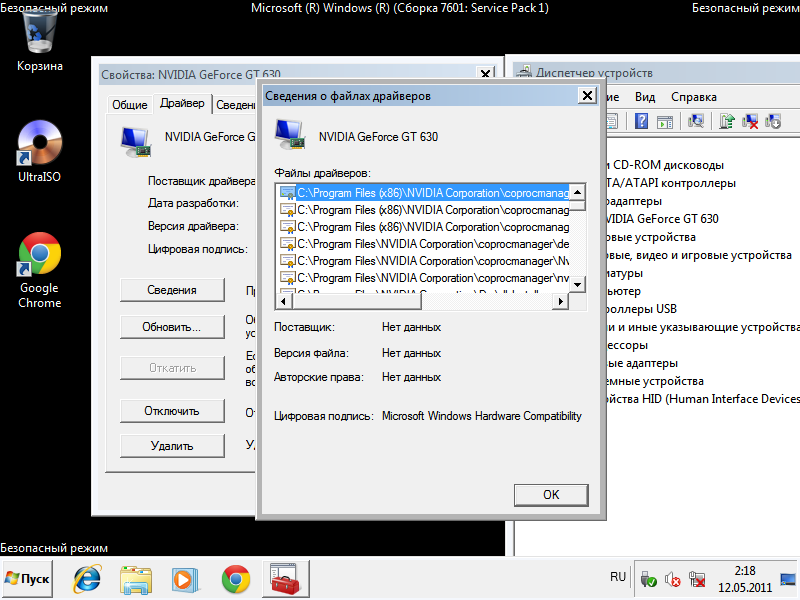This screenshot has width=800, height=600.
Task: Open the Explorer folder taskbar icon
Action: (x=136, y=580)
